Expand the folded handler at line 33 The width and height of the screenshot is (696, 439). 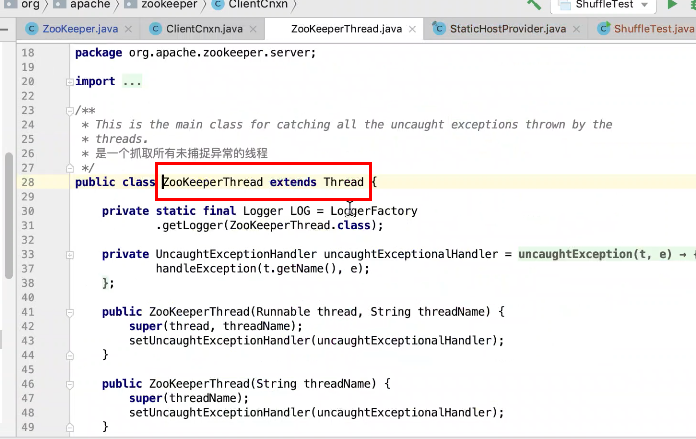coord(70,255)
